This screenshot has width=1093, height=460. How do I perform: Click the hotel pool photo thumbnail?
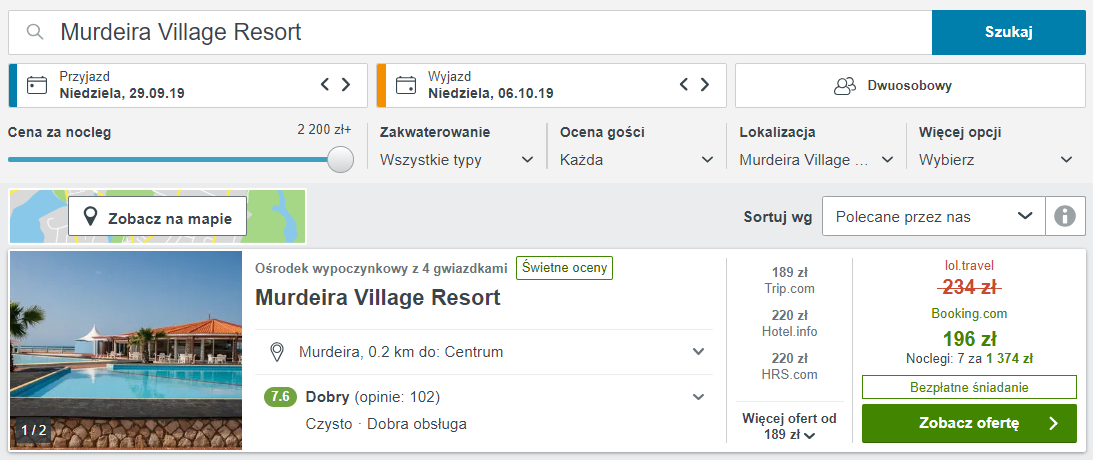tap(126, 350)
